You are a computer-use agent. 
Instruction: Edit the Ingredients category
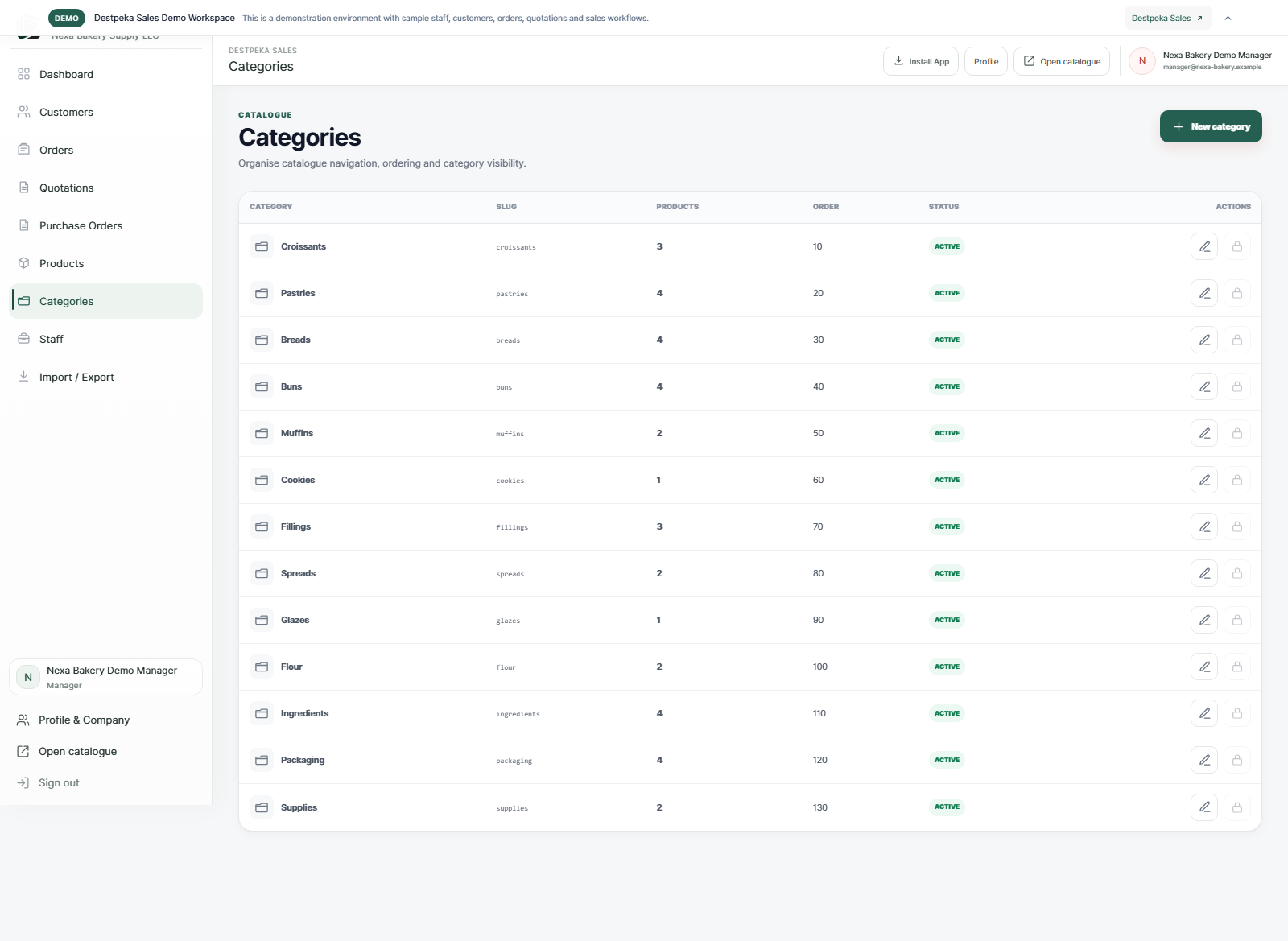pos(1204,713)
